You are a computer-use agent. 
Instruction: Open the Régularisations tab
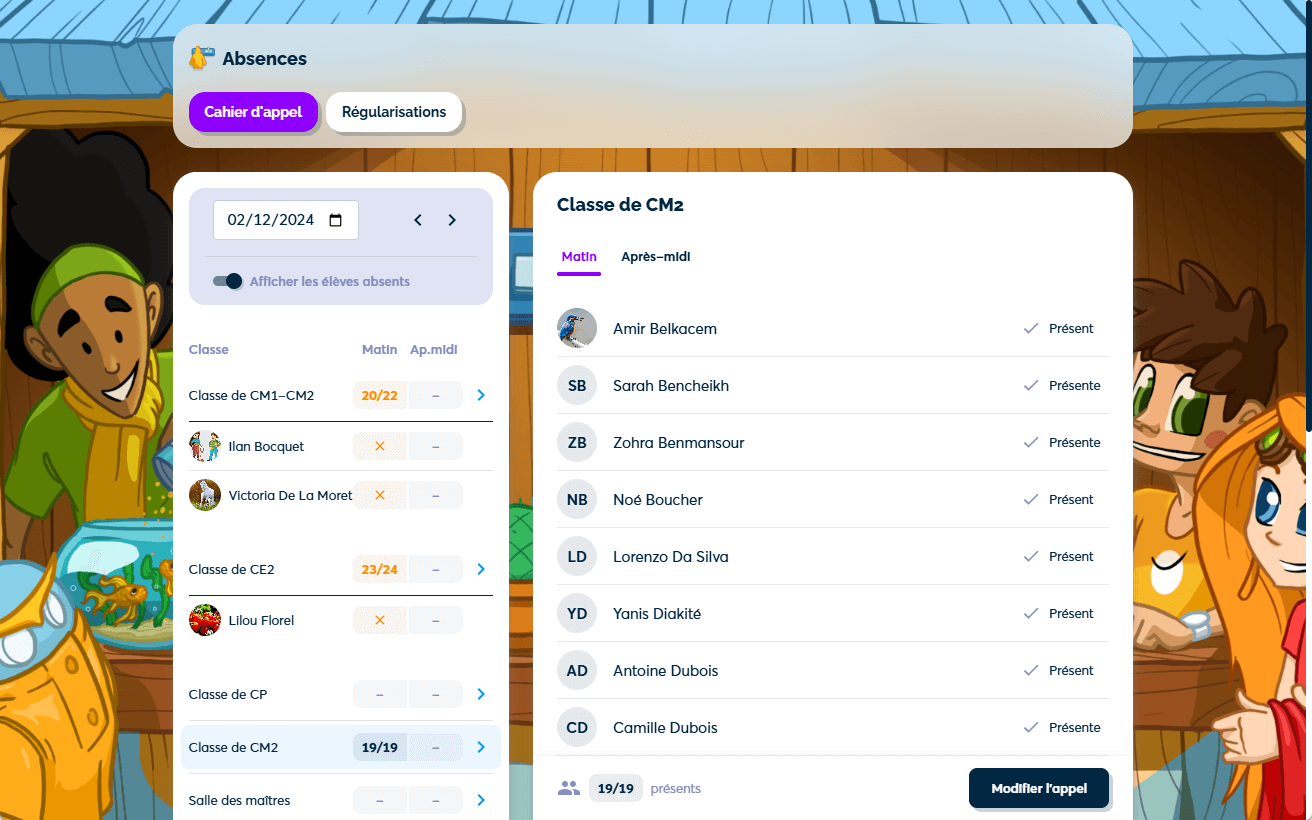click(394, 112)
